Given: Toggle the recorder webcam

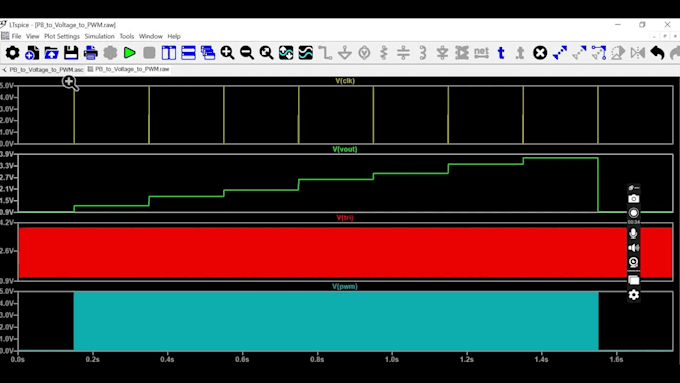Looking at the screenshot, I should (634, 262).
